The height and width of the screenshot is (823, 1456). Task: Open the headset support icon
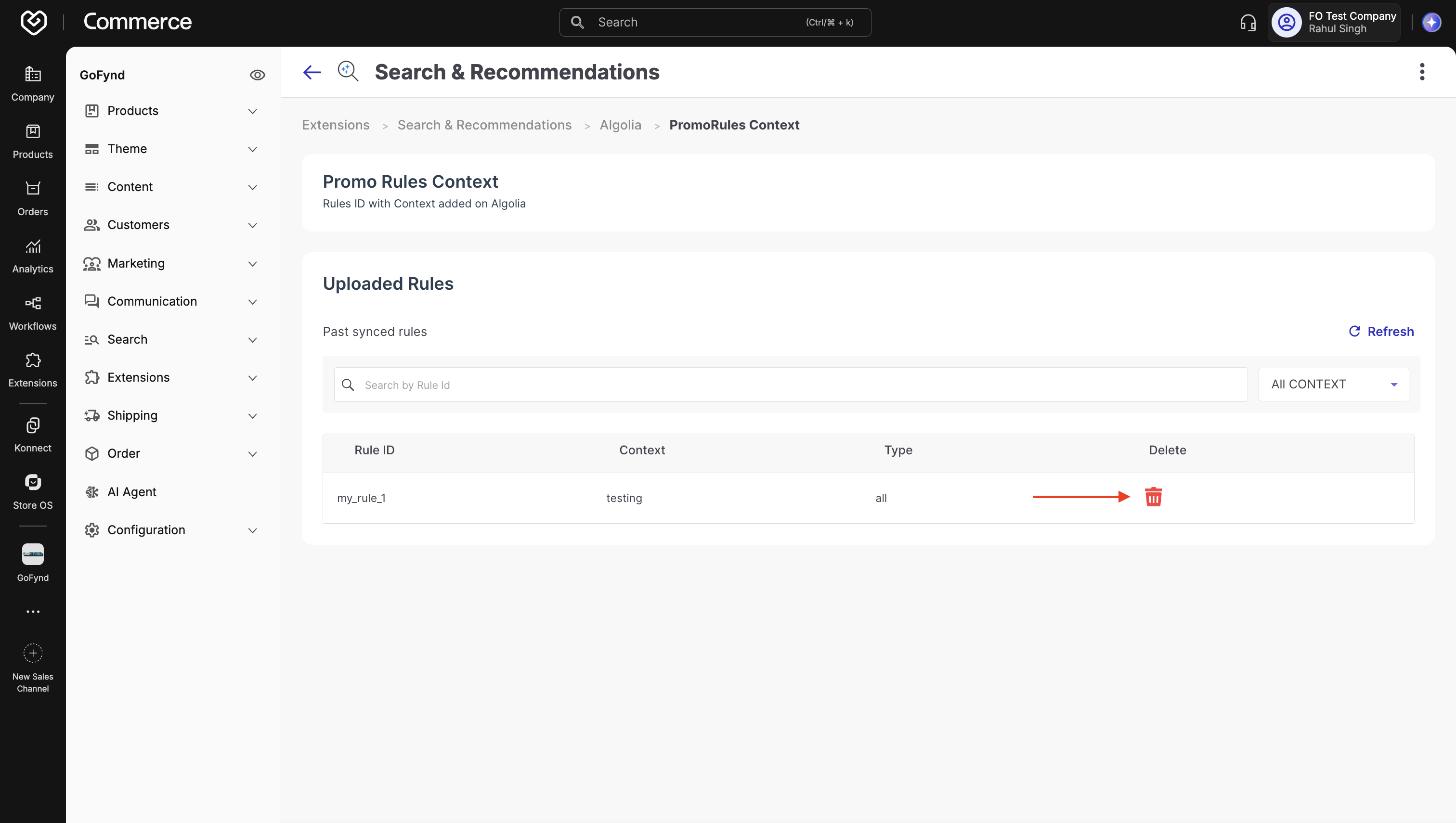[x=1248, y=23]
